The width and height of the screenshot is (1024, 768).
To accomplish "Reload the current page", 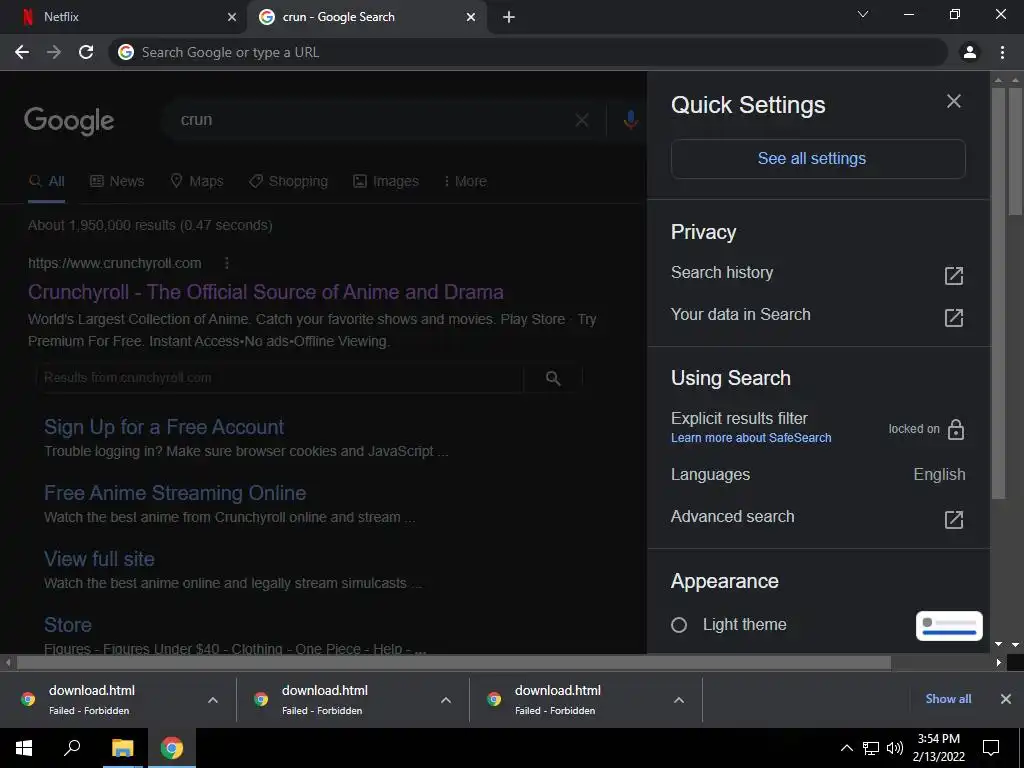I will pyautogui.click(x=86, y=52).
